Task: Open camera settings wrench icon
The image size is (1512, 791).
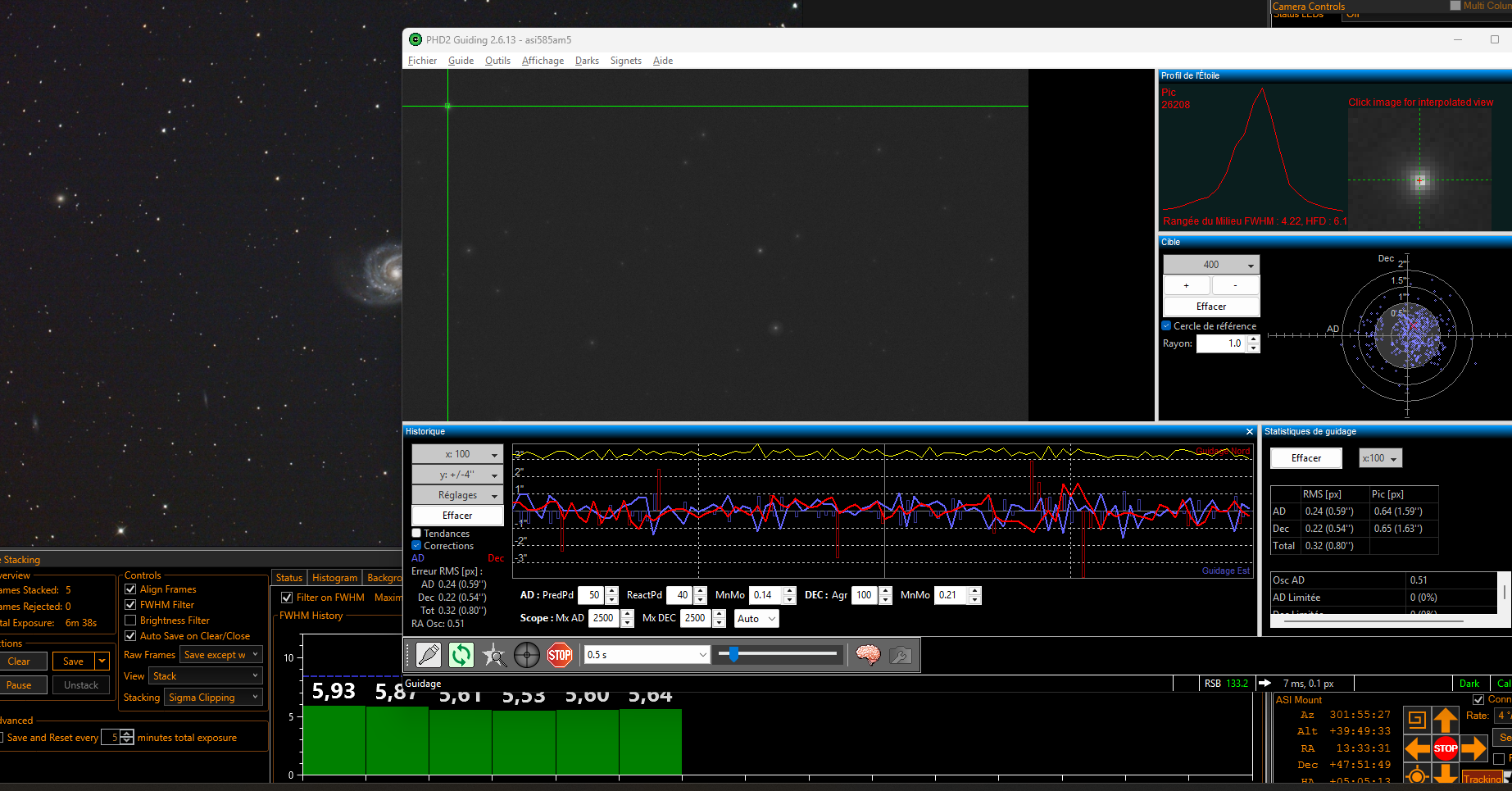Action: [x=900, y=655]
